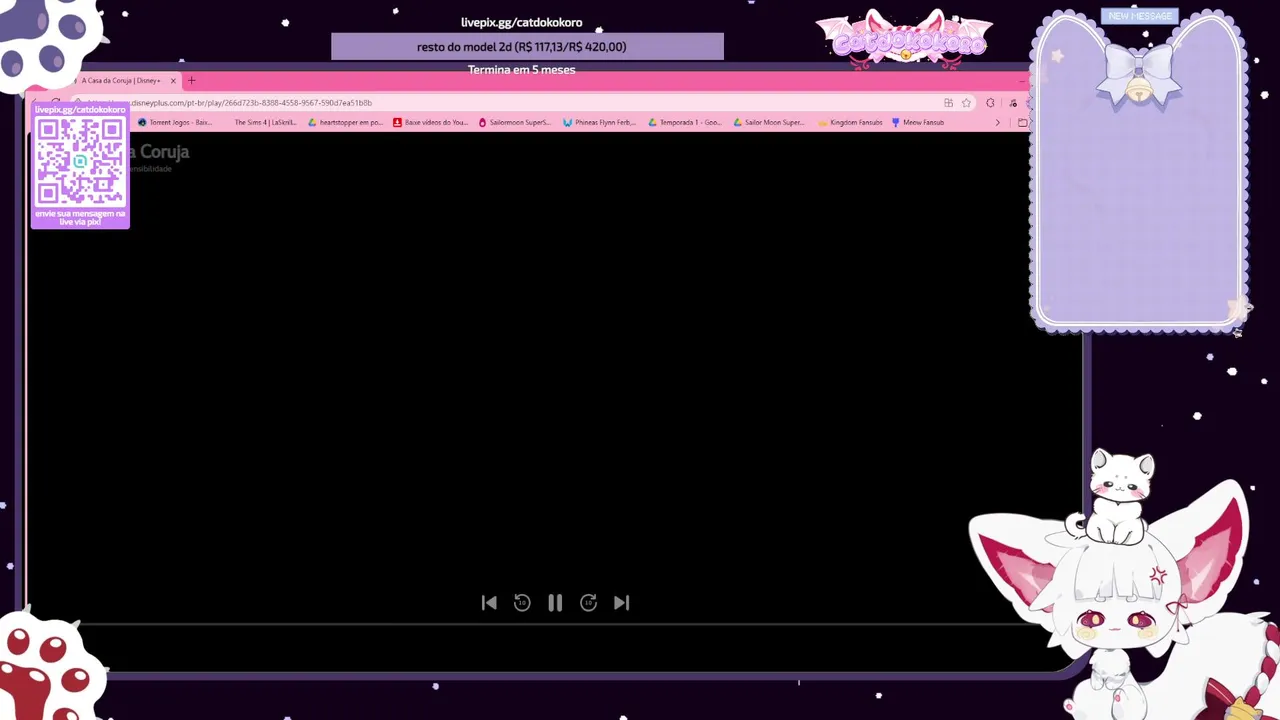Select the A Casa da Coruja tab

point(121,80)
